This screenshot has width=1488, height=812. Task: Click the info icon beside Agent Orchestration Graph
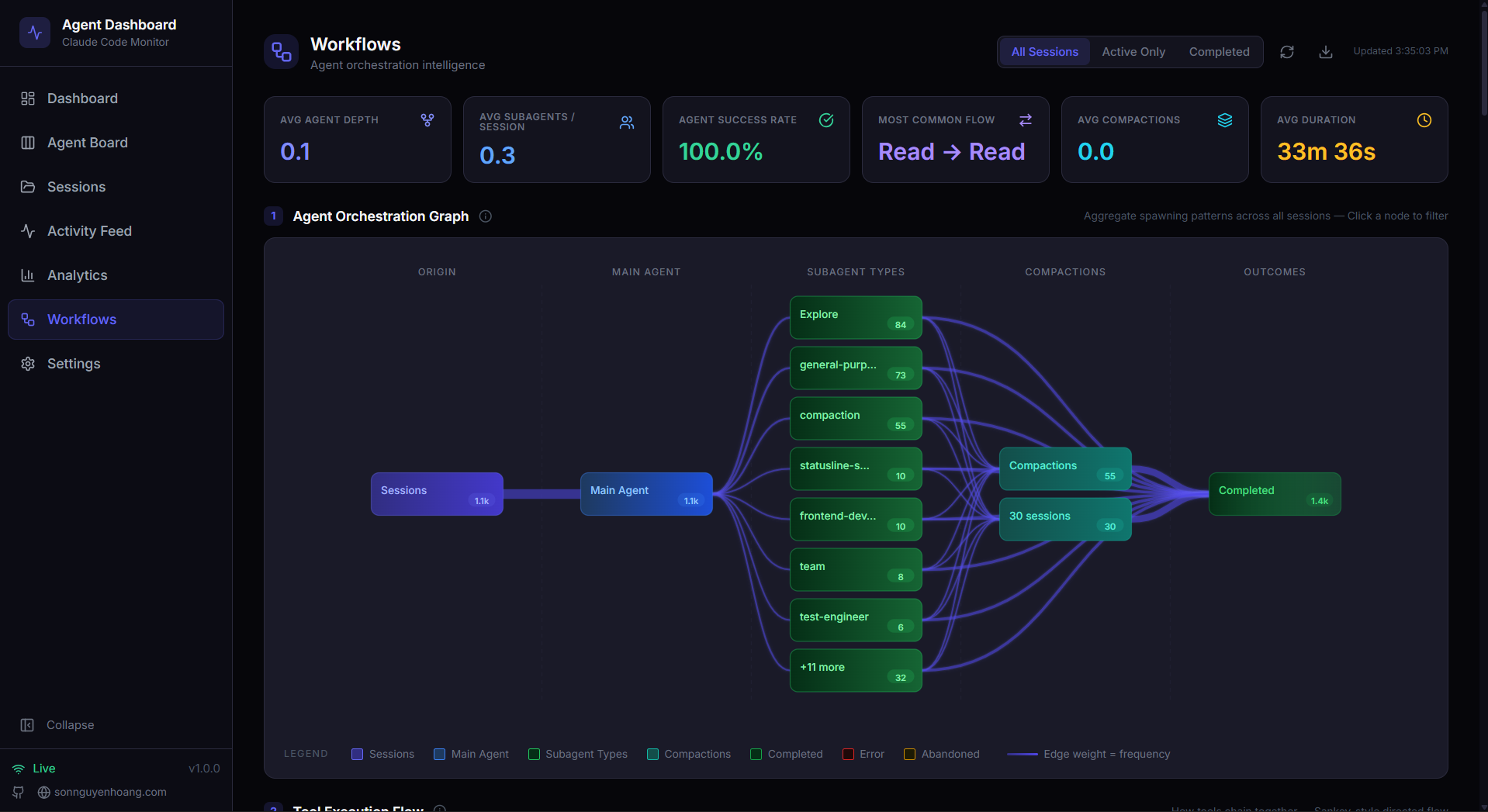tap(485, 216)
